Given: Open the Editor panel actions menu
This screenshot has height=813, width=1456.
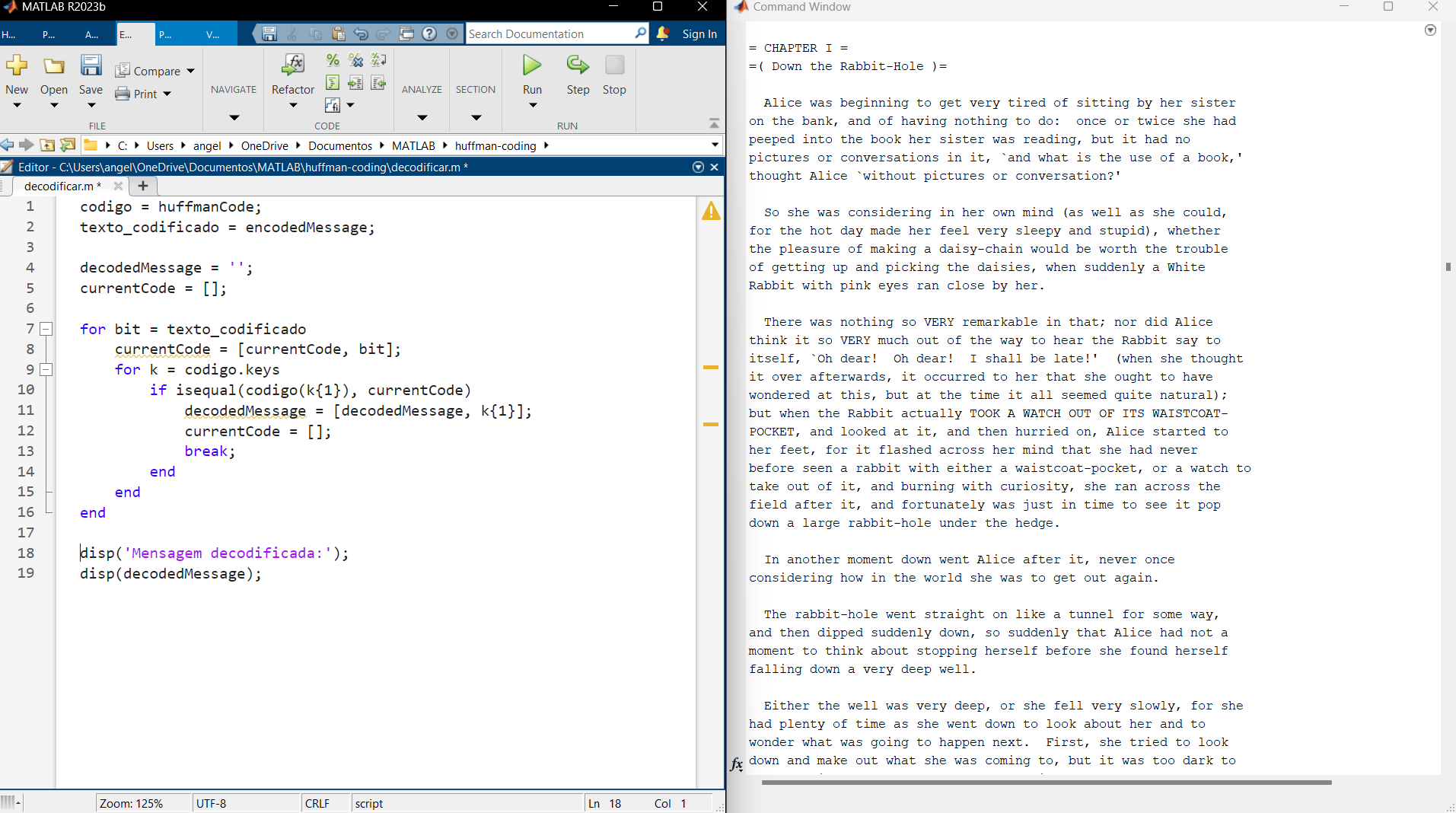Looking at the screenshot, I should 698,167.
